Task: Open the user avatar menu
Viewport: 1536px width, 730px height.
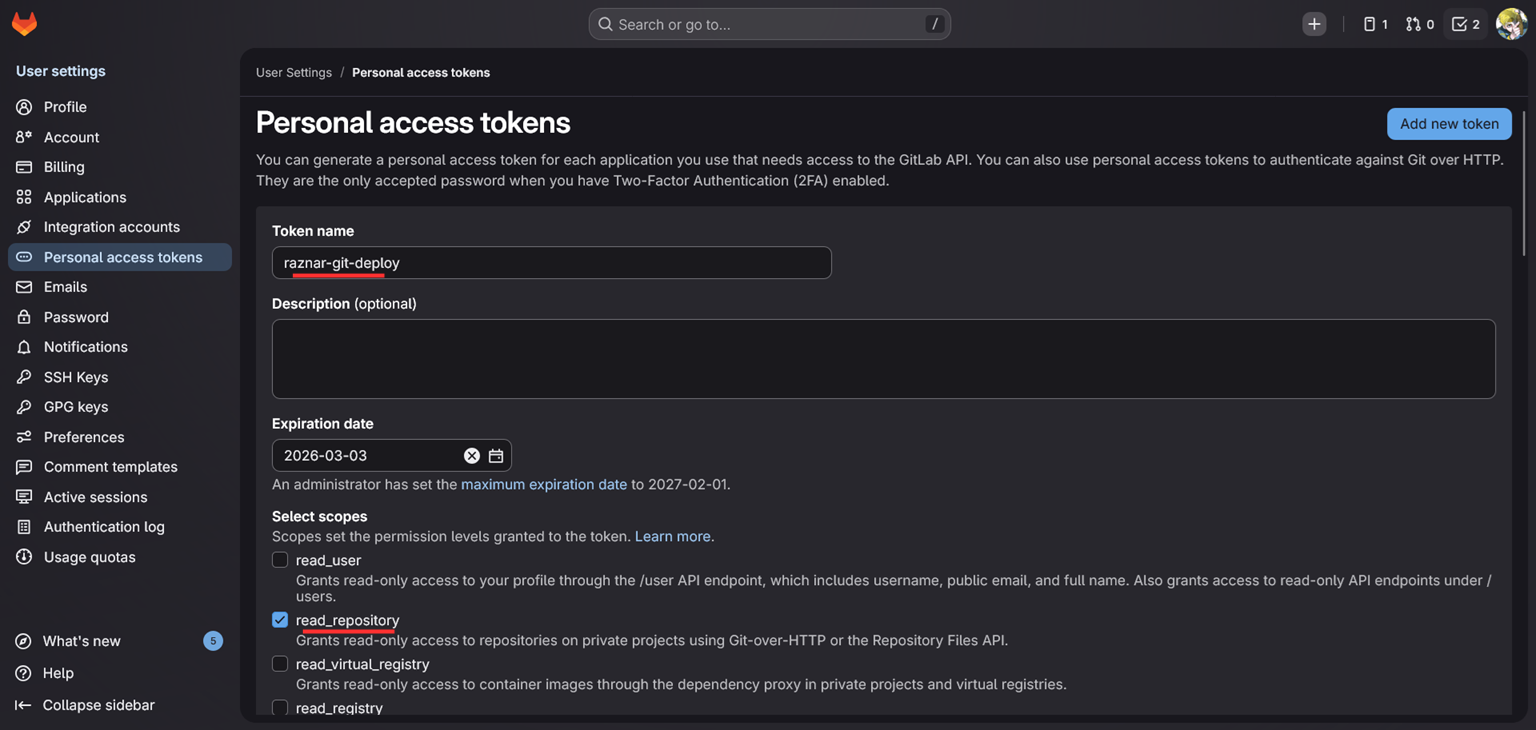Action: coord(1511,24)
